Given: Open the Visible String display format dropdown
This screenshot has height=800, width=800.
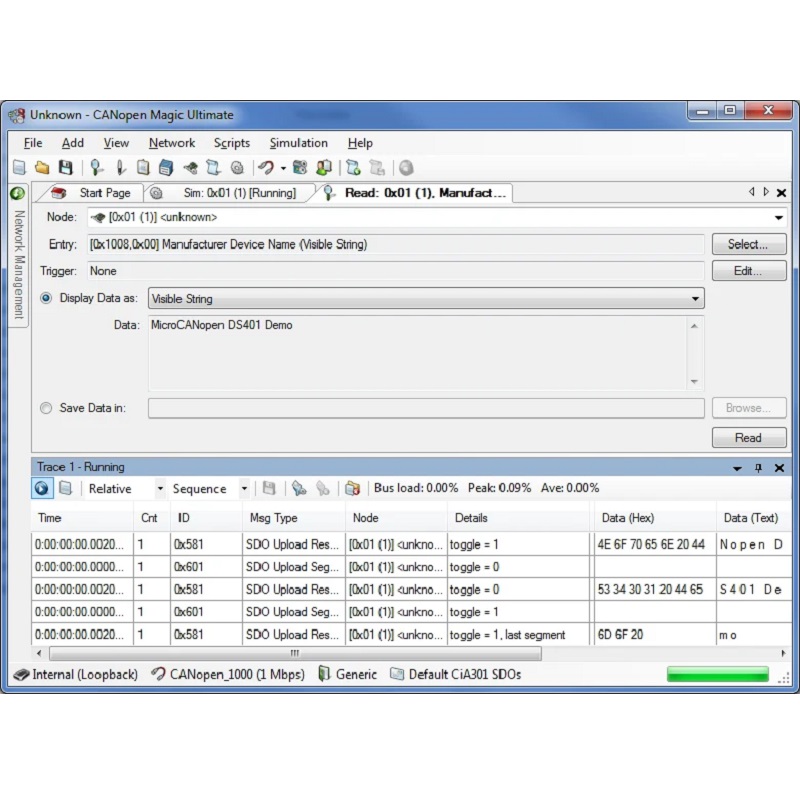Looking at the screenshot, I should (695, 298).
